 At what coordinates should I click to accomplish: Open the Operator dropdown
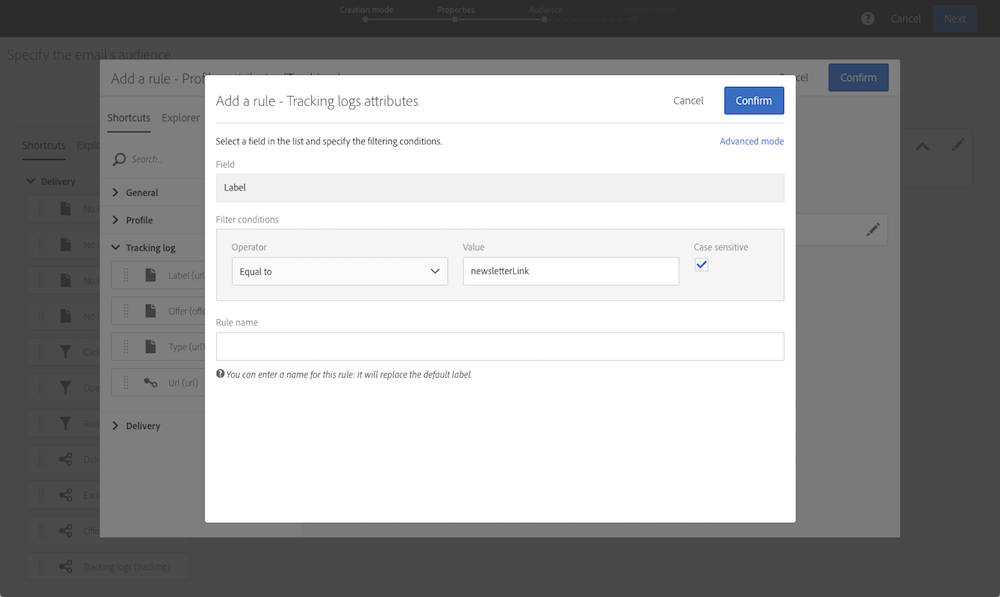pyautogui.click(x=339, y=271)
